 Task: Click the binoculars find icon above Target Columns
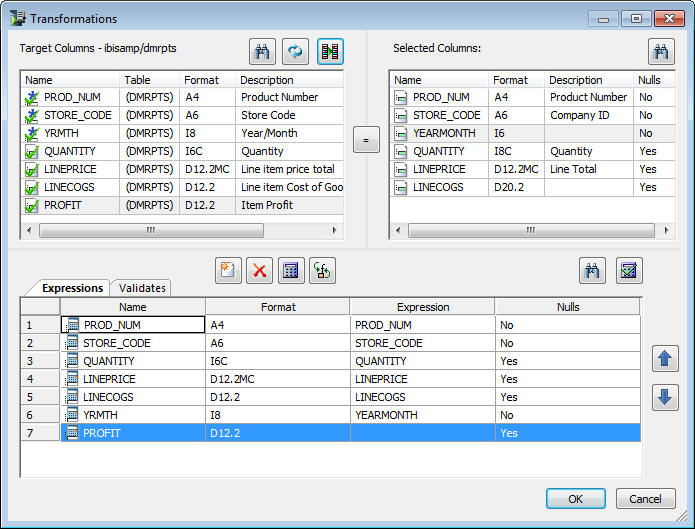pyautogui.click(x=262, y=51)
